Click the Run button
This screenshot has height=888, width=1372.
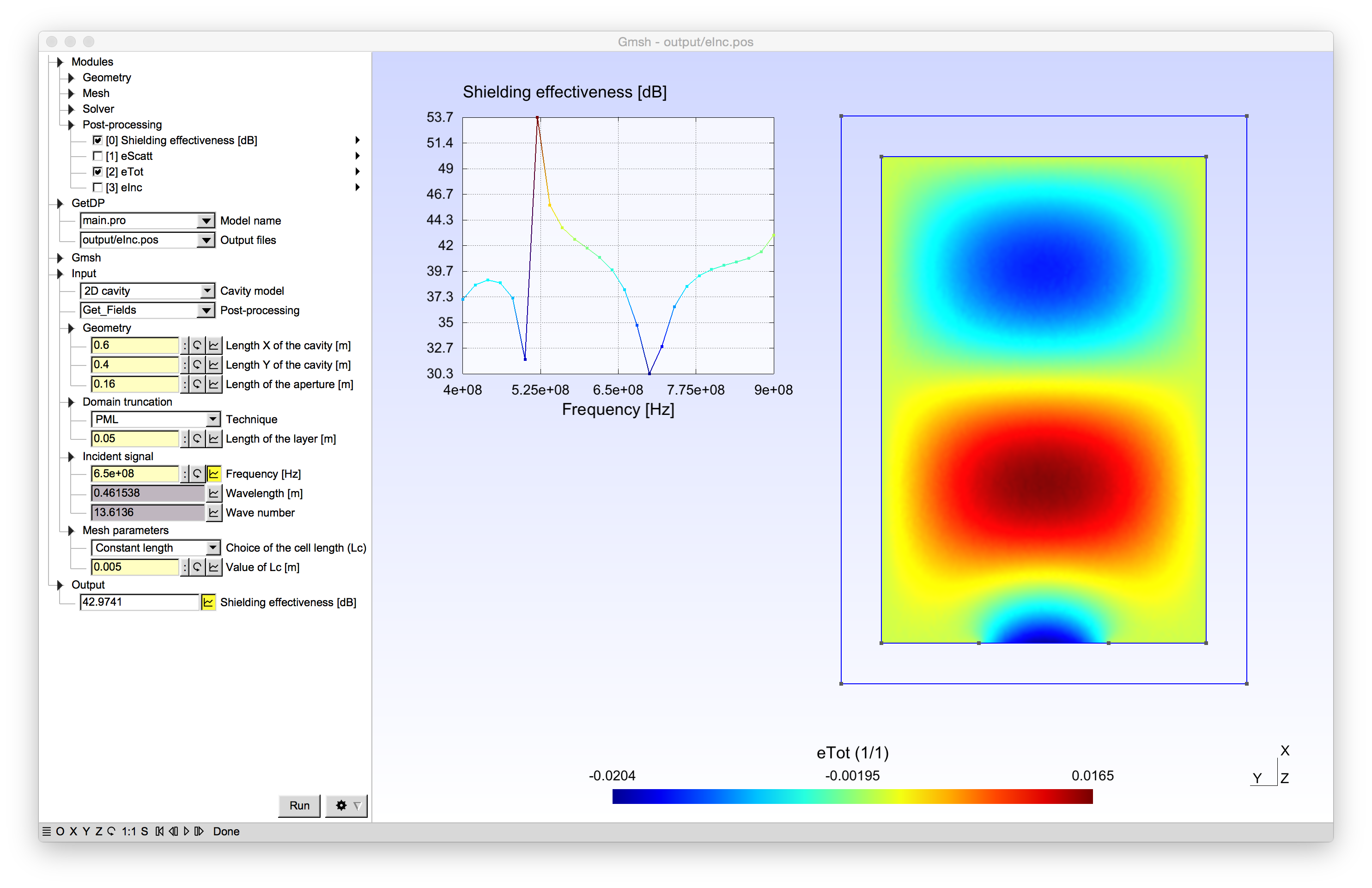click(299, 806)
